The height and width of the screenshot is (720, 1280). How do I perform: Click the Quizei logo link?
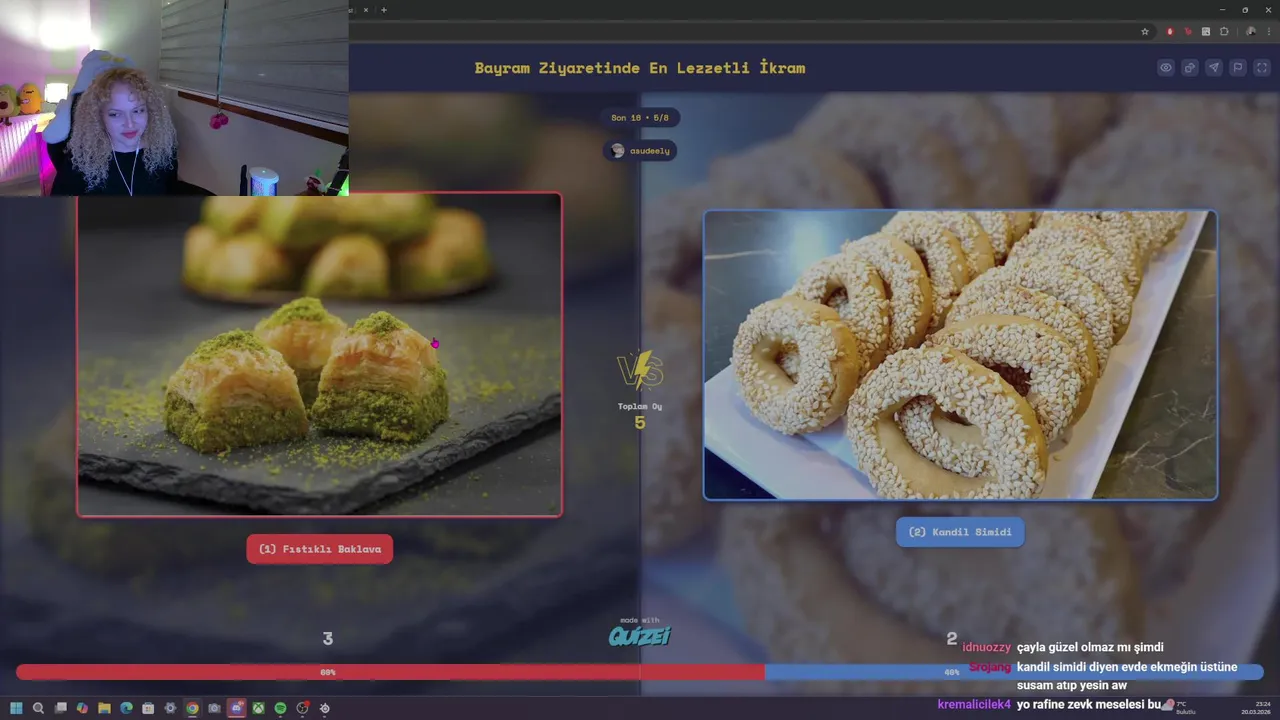coord(640,634)
